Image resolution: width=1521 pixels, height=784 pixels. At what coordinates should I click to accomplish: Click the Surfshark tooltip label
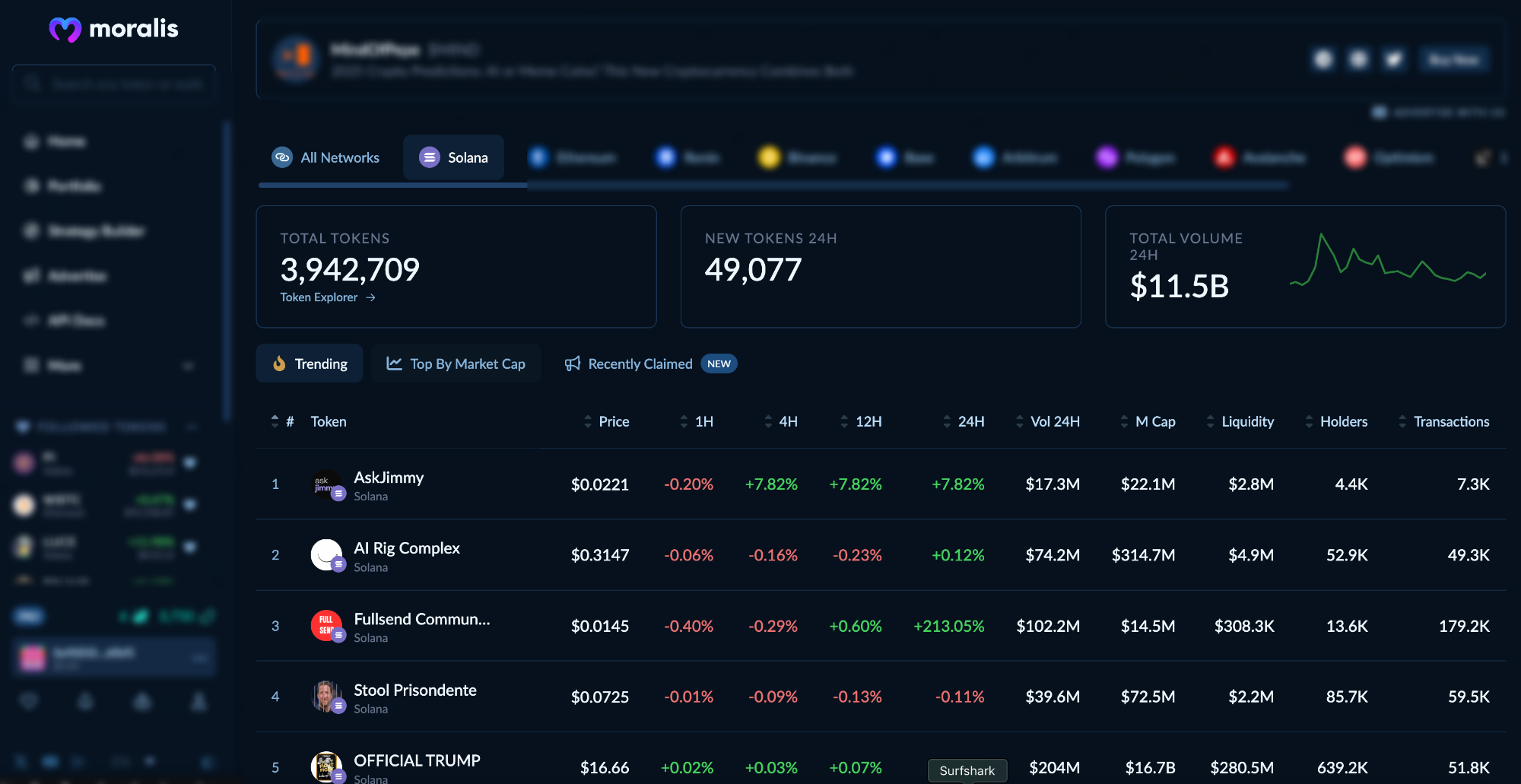(x=967, y=770)
